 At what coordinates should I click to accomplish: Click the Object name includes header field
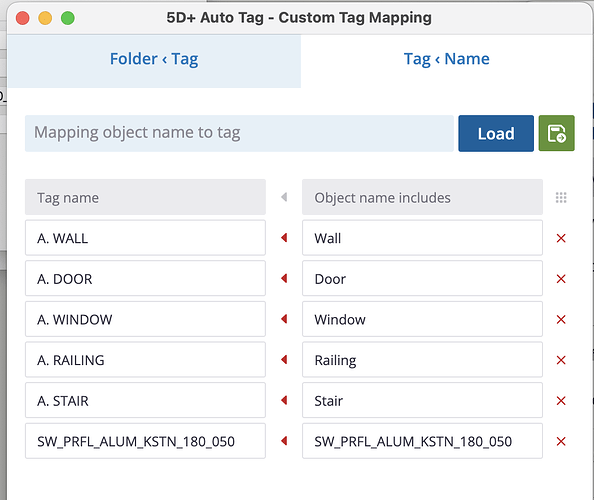422,197
